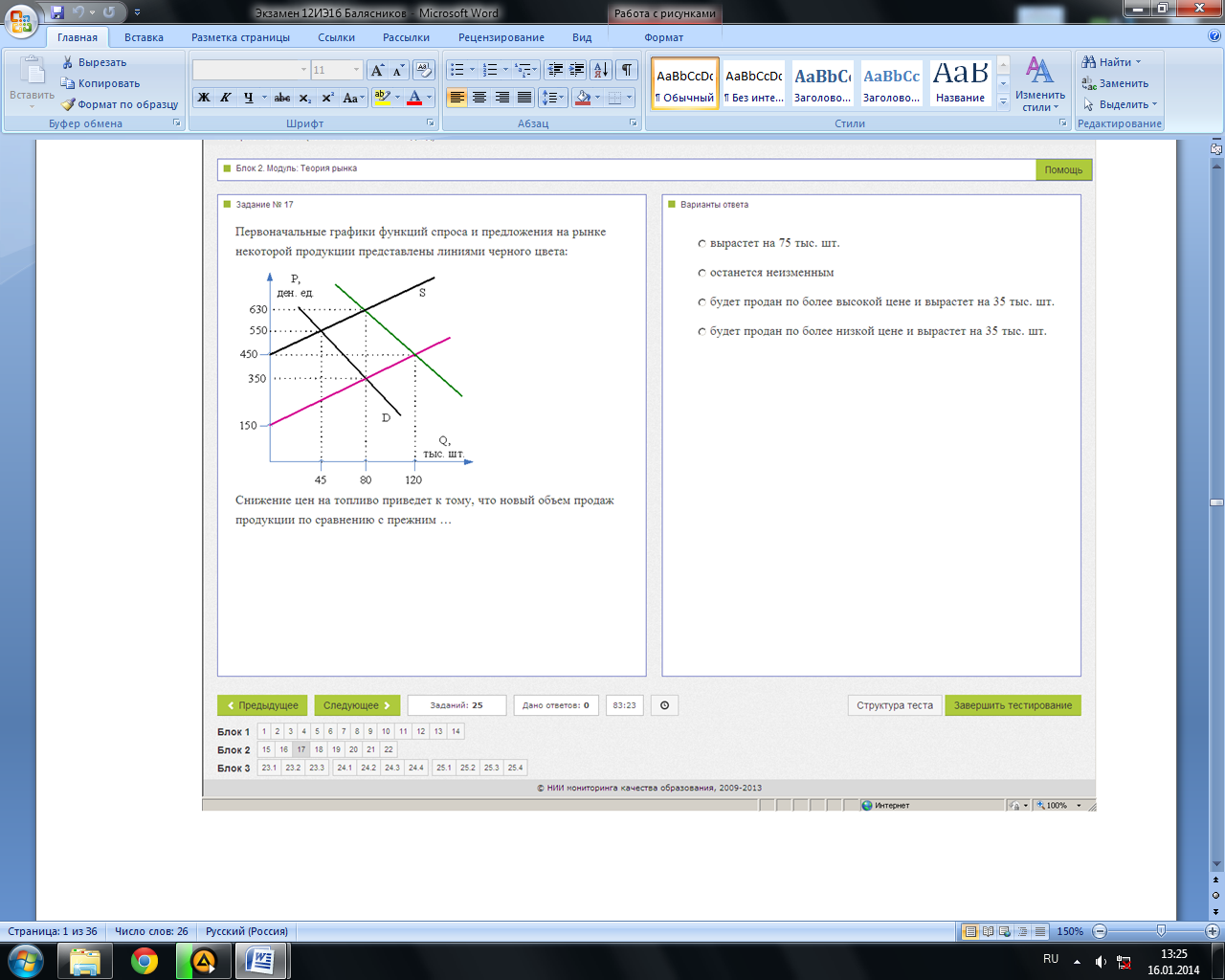Select the Обычный style thumbnail
The image size is (1225, 980).
click(x=685, y=84)
